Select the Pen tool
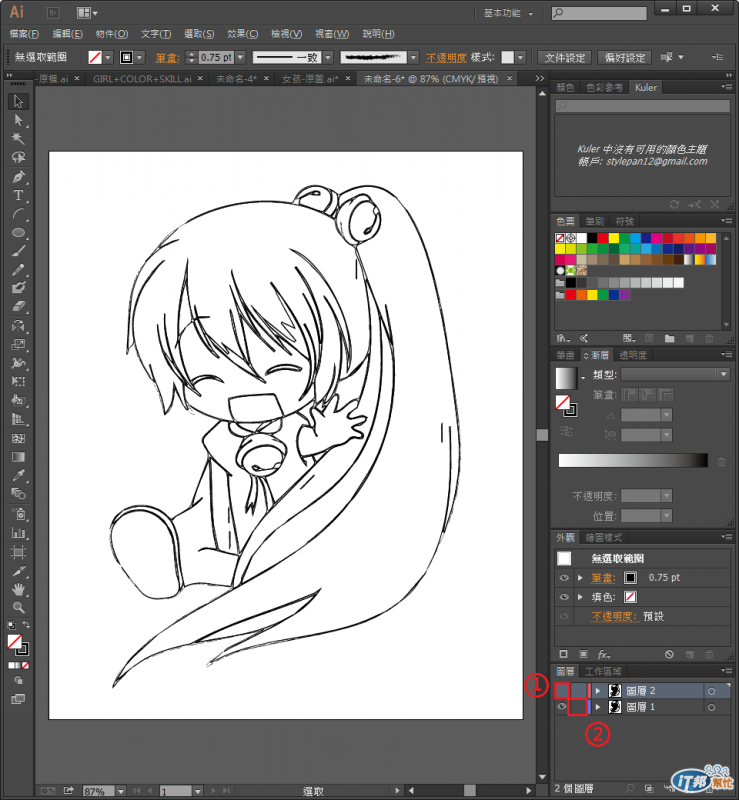The height and width of the screenshot is (800, 739). point(18,177)
